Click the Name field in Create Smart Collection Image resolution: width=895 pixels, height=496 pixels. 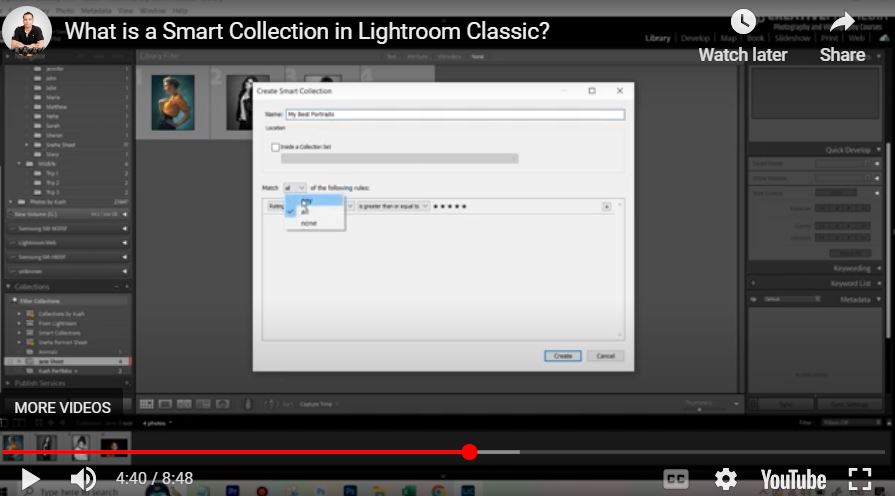pos(455,114)
